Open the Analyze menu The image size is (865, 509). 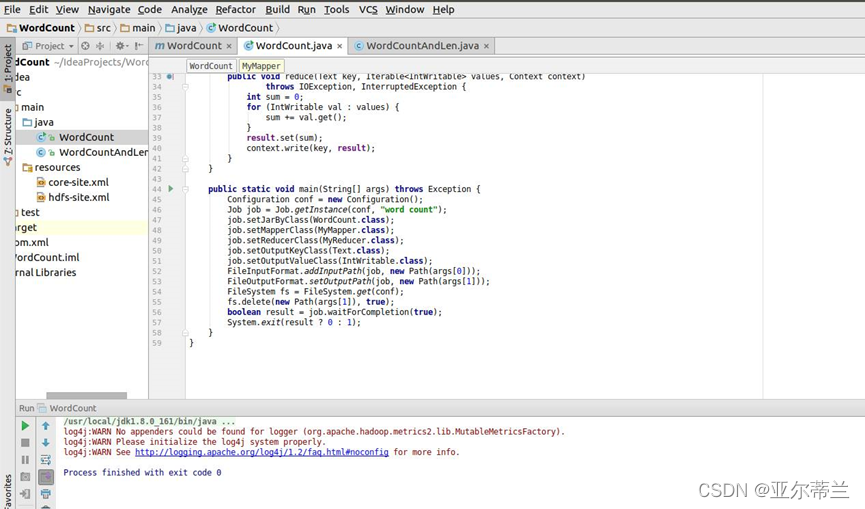coord(189,9)
